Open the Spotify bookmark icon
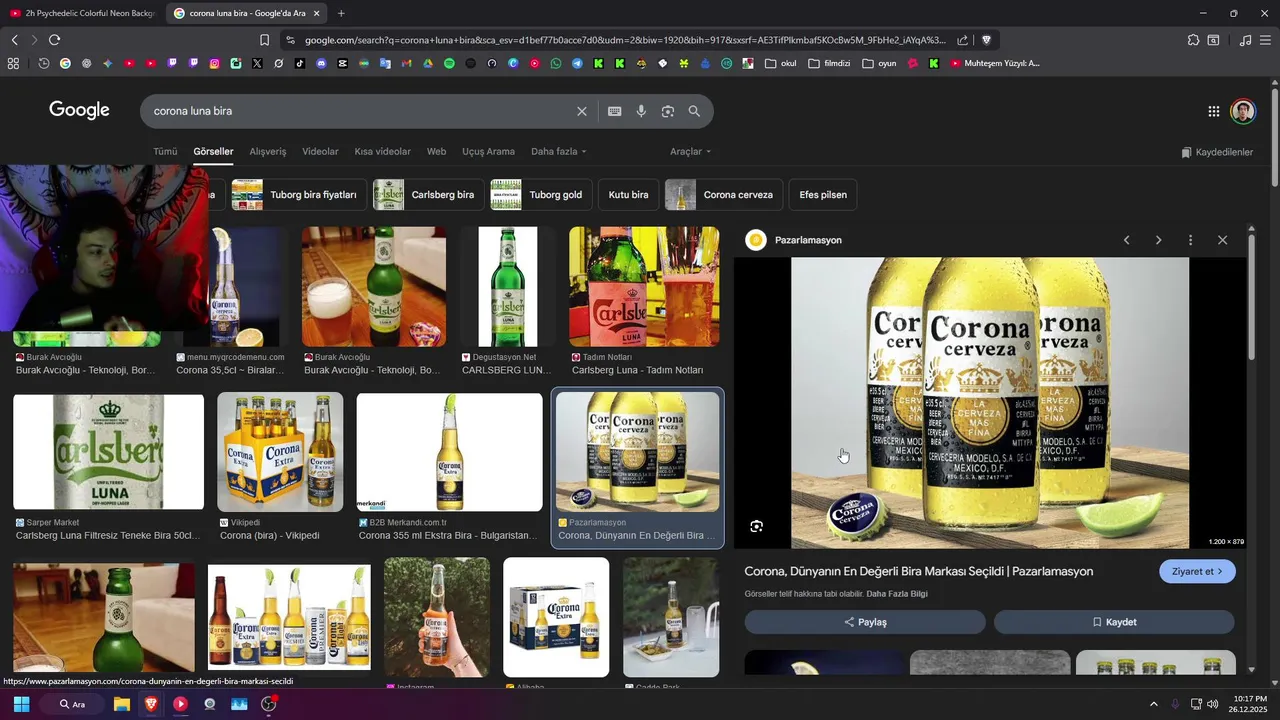1280x720 pixels. [x=449, y=63]
